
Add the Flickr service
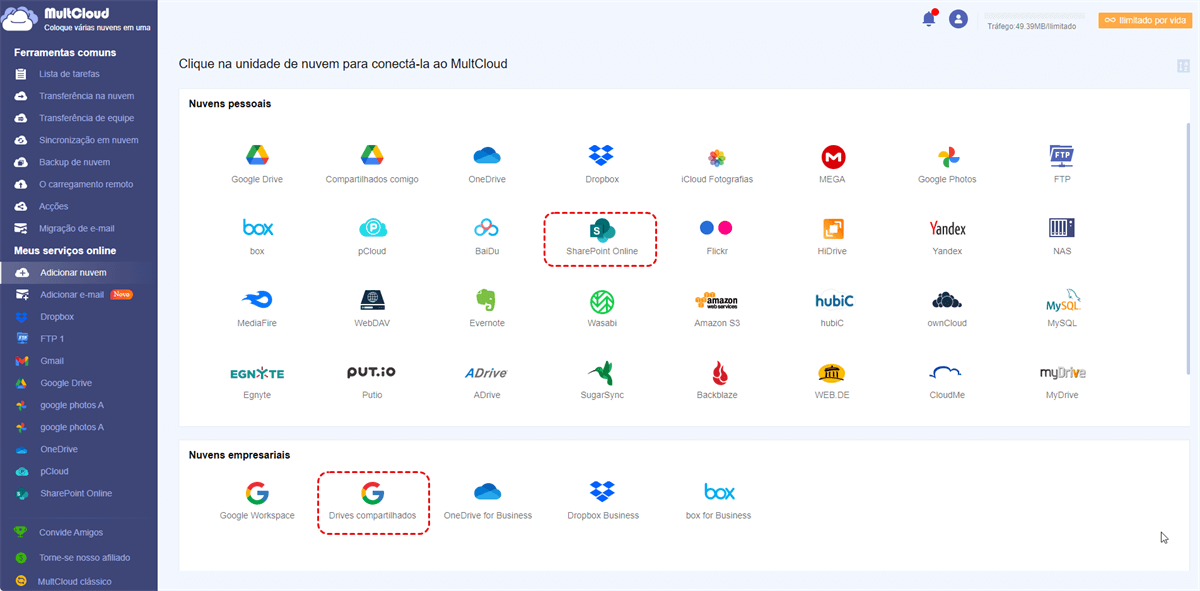[716, 236]
